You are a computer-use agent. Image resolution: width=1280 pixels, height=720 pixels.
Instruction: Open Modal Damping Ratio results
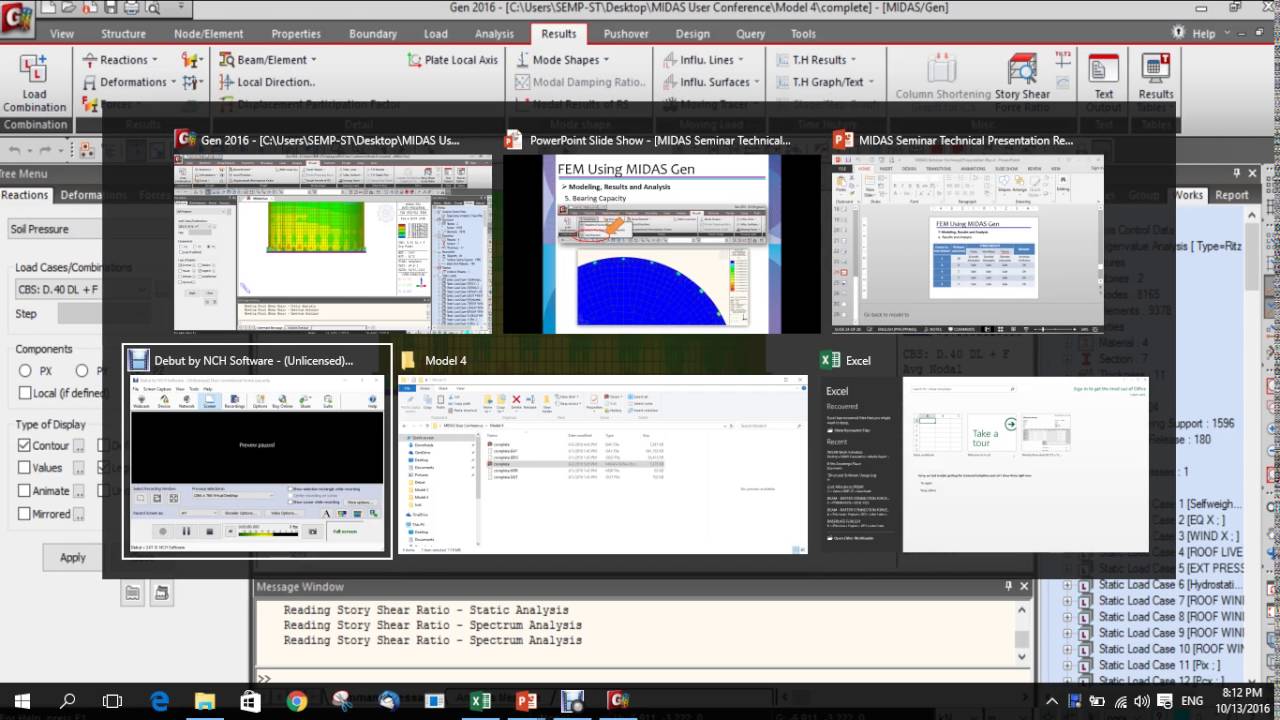click(581, 82)
